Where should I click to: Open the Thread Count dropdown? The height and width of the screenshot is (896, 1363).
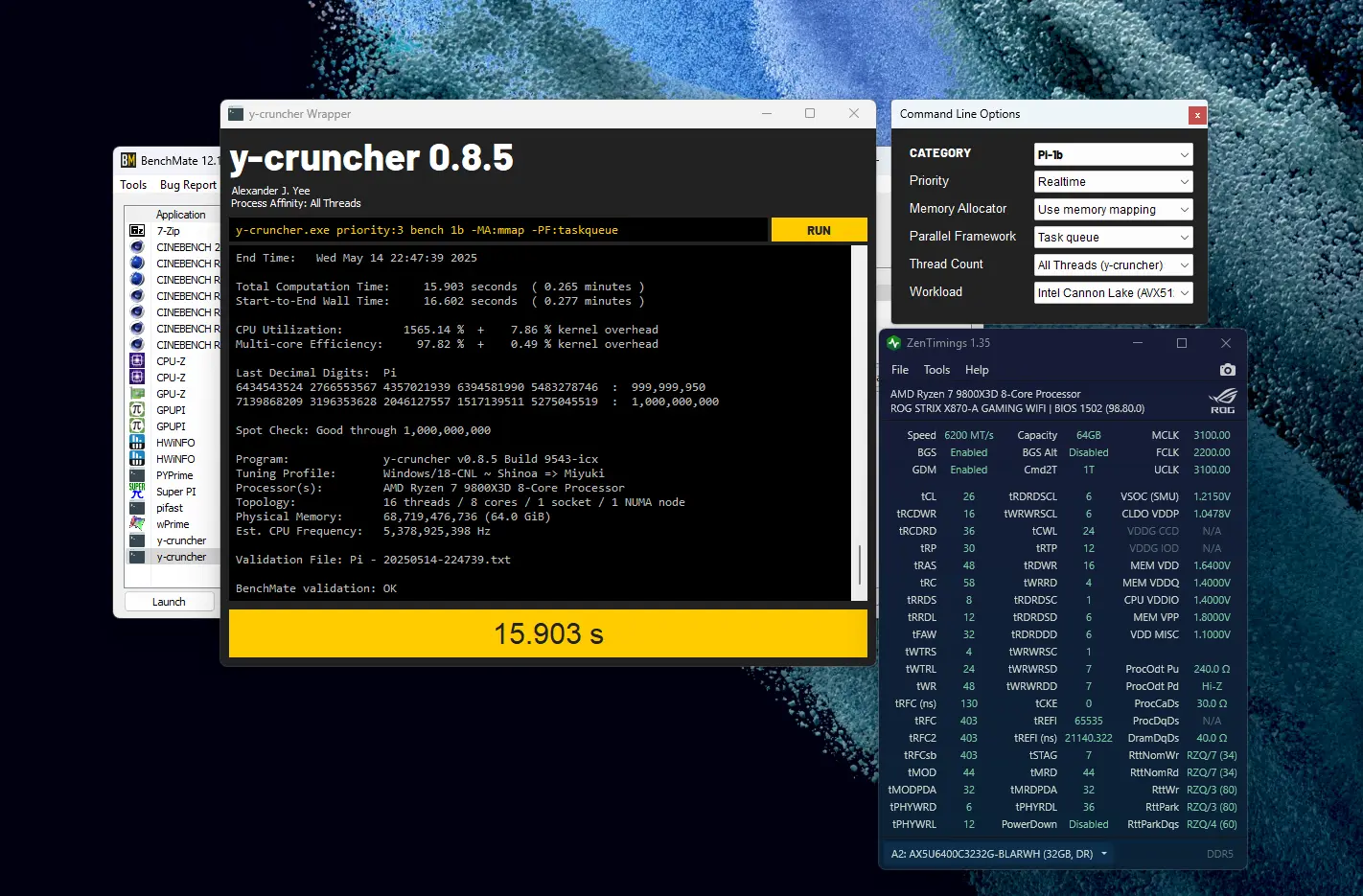(x=1114, y=265)
